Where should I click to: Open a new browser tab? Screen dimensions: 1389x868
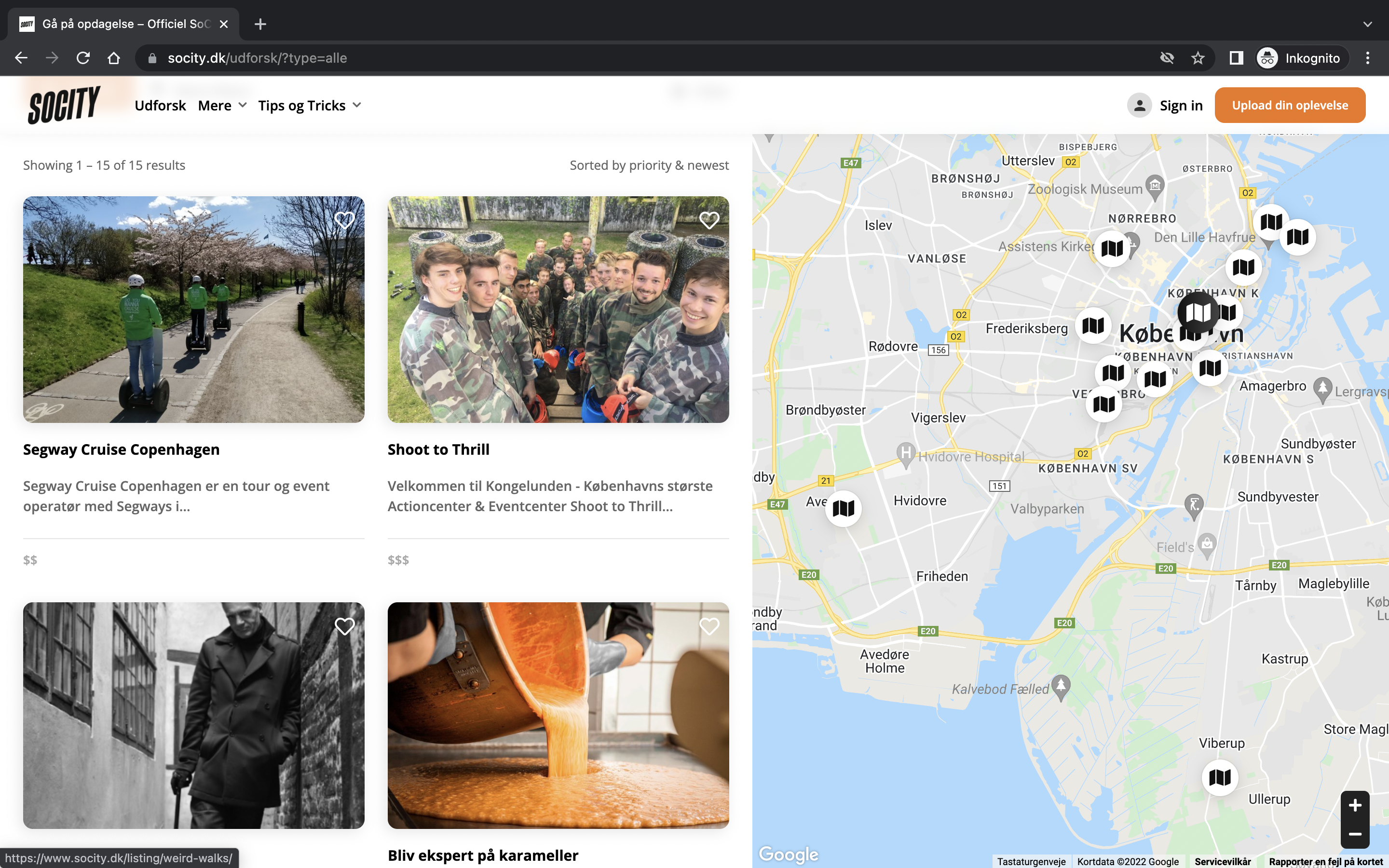tap(260, 24)
